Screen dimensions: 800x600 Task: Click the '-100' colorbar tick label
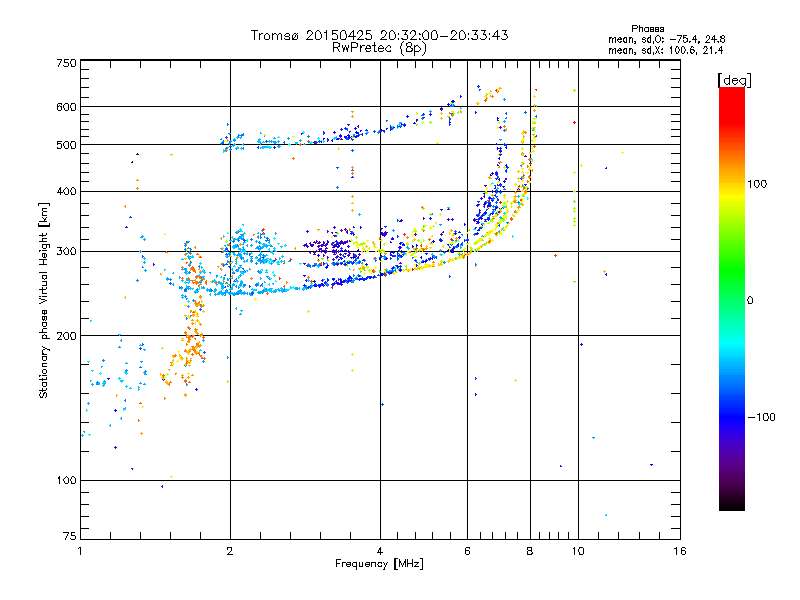coord(761,417)
